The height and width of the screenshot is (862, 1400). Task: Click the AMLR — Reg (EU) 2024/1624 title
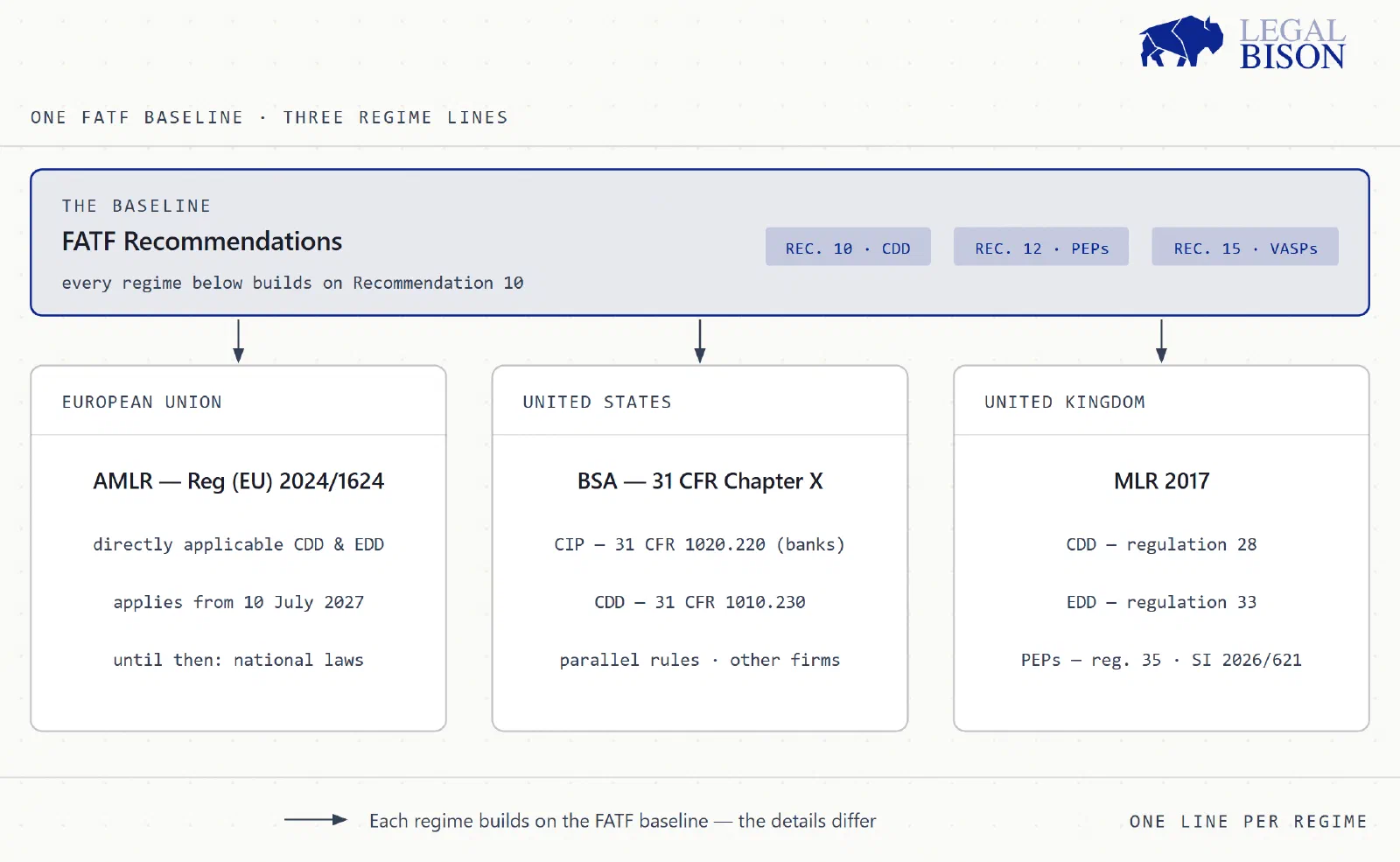pyautogui.click(x=239, y=481)
